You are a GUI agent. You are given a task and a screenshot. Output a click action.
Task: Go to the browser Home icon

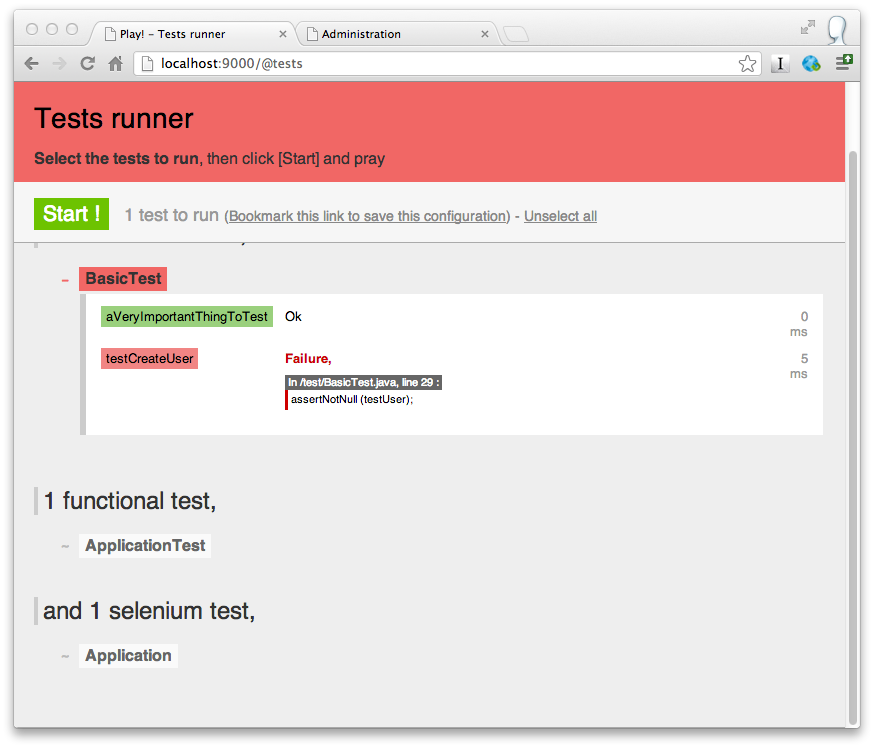pos(115,63)
